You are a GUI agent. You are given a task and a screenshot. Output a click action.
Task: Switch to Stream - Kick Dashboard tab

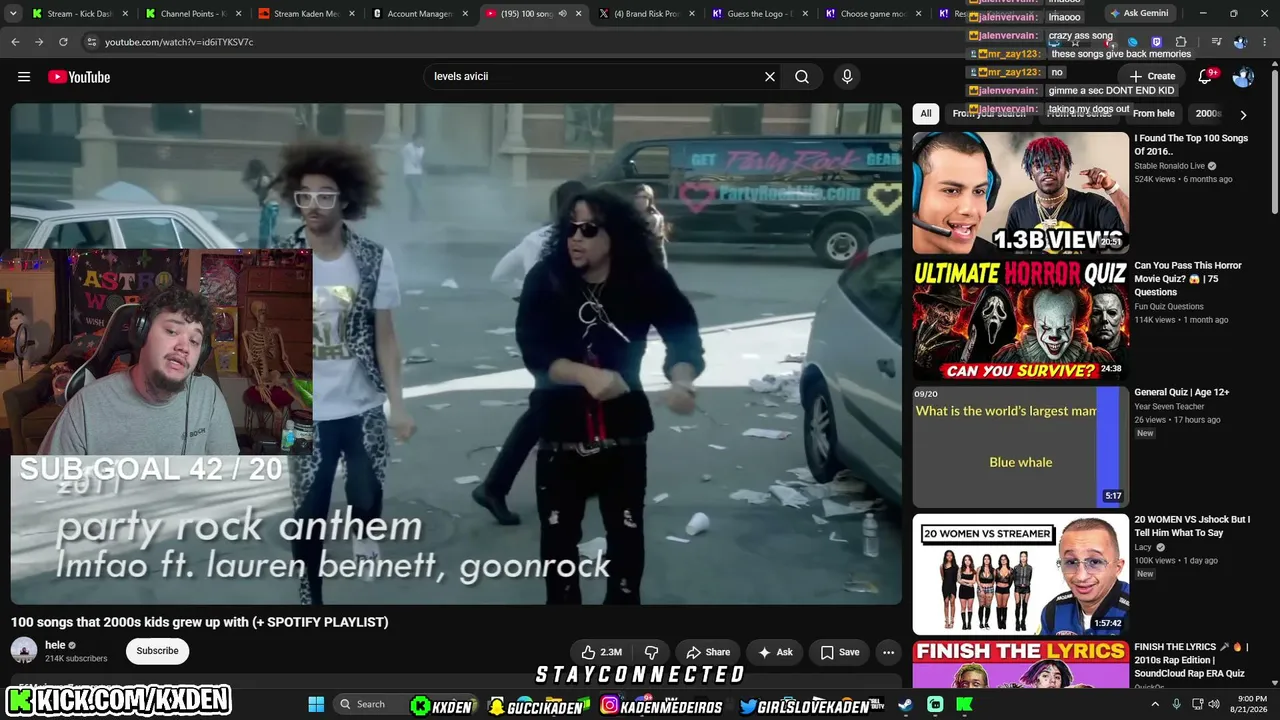[78, 14]
